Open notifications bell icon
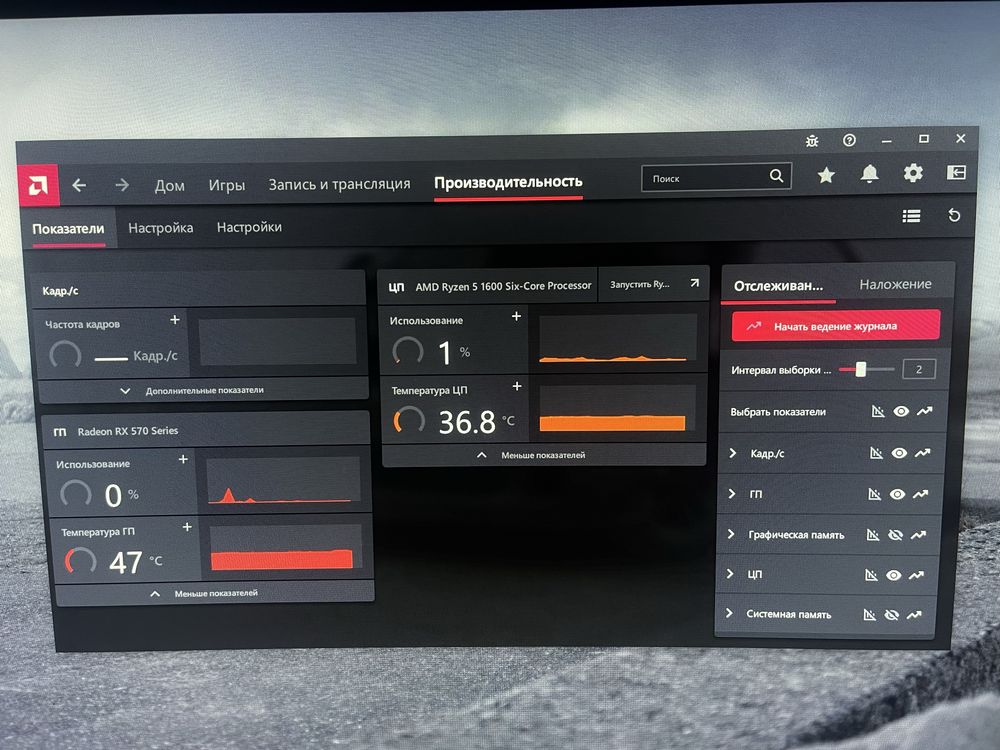1000x750 pixels. click(x=869, y=173)
